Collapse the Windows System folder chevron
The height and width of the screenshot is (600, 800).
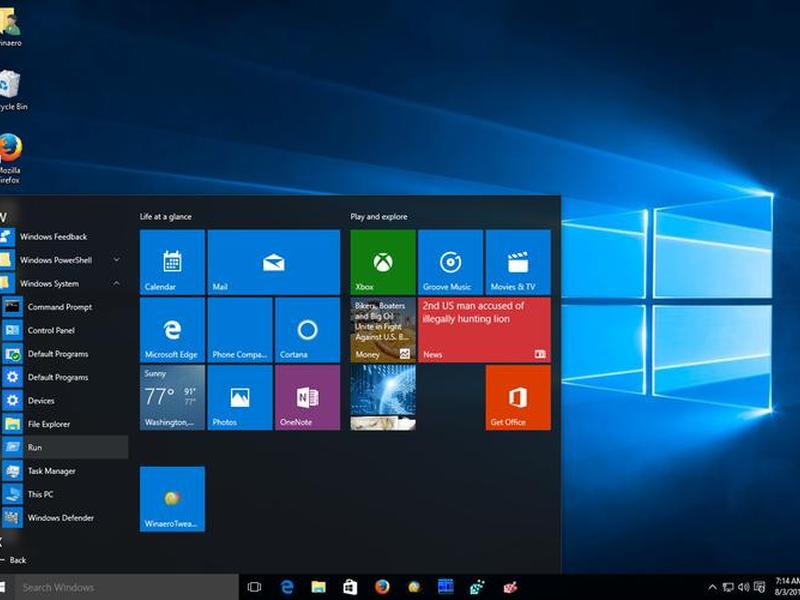click(117, 283)
